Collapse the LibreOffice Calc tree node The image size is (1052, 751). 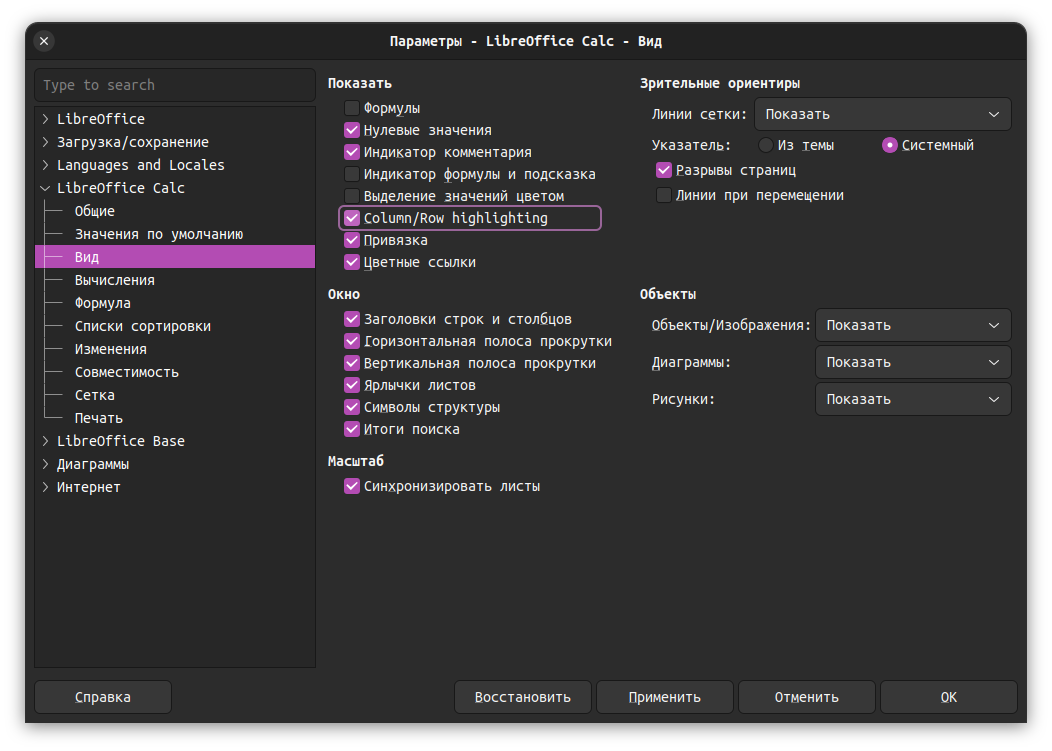pyautogui.click(x=46, y=188)
